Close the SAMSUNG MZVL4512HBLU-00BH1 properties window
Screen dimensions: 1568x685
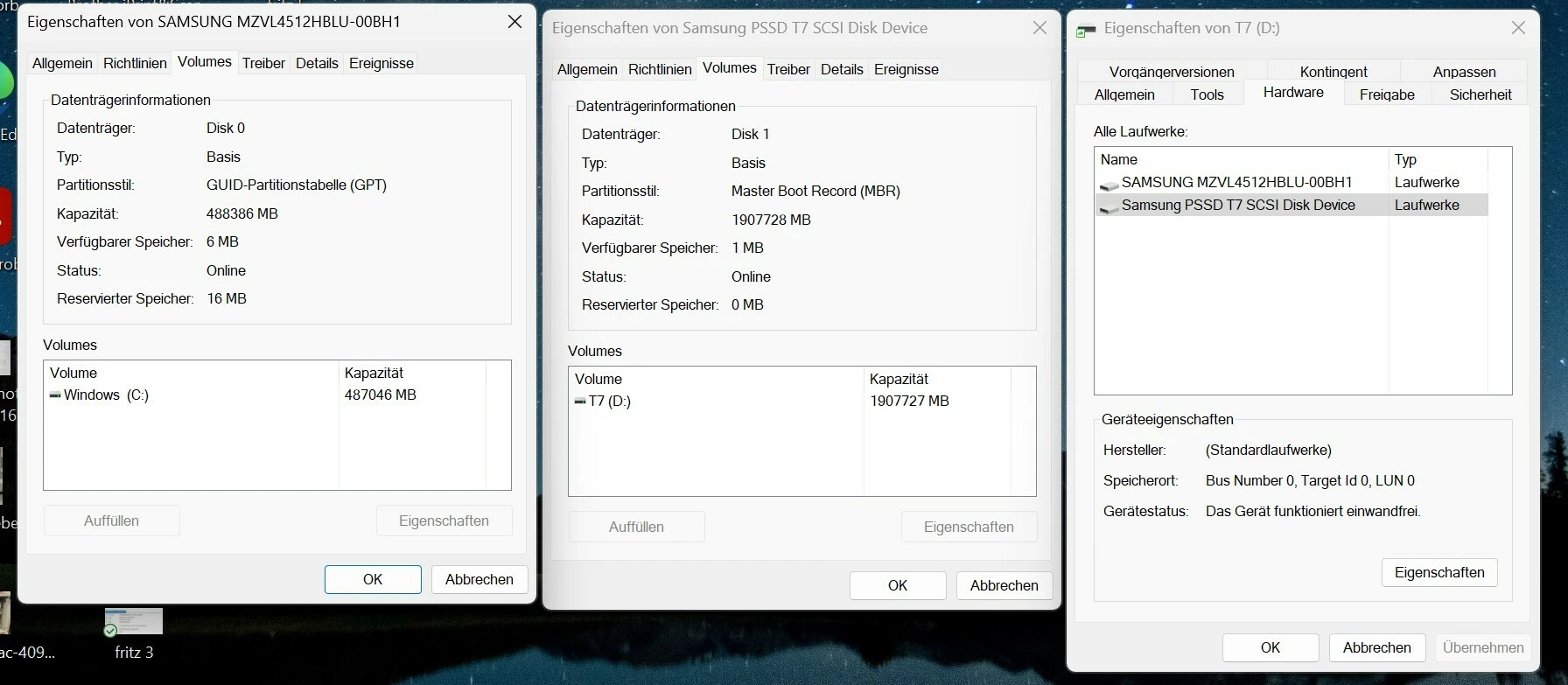pyautogui.click(x=515, y=22)
